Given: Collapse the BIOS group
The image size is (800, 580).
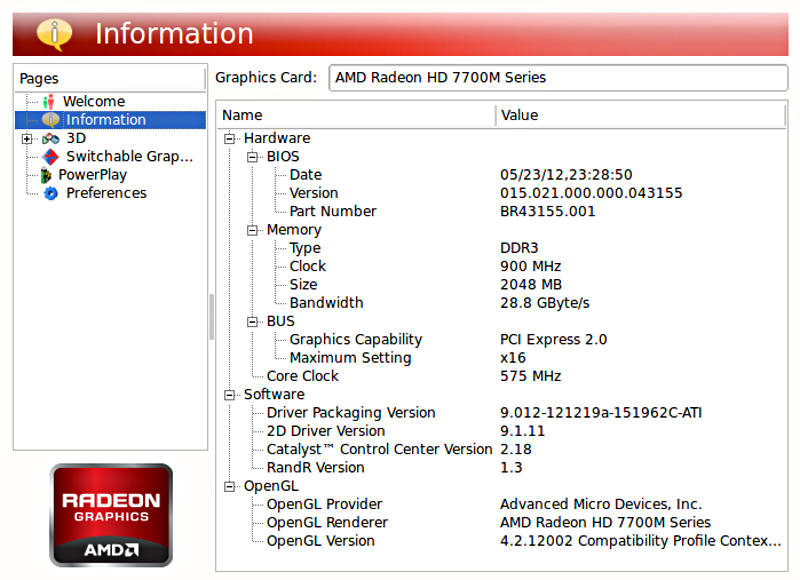Looking at the screenshot, I should coord(252,157).
